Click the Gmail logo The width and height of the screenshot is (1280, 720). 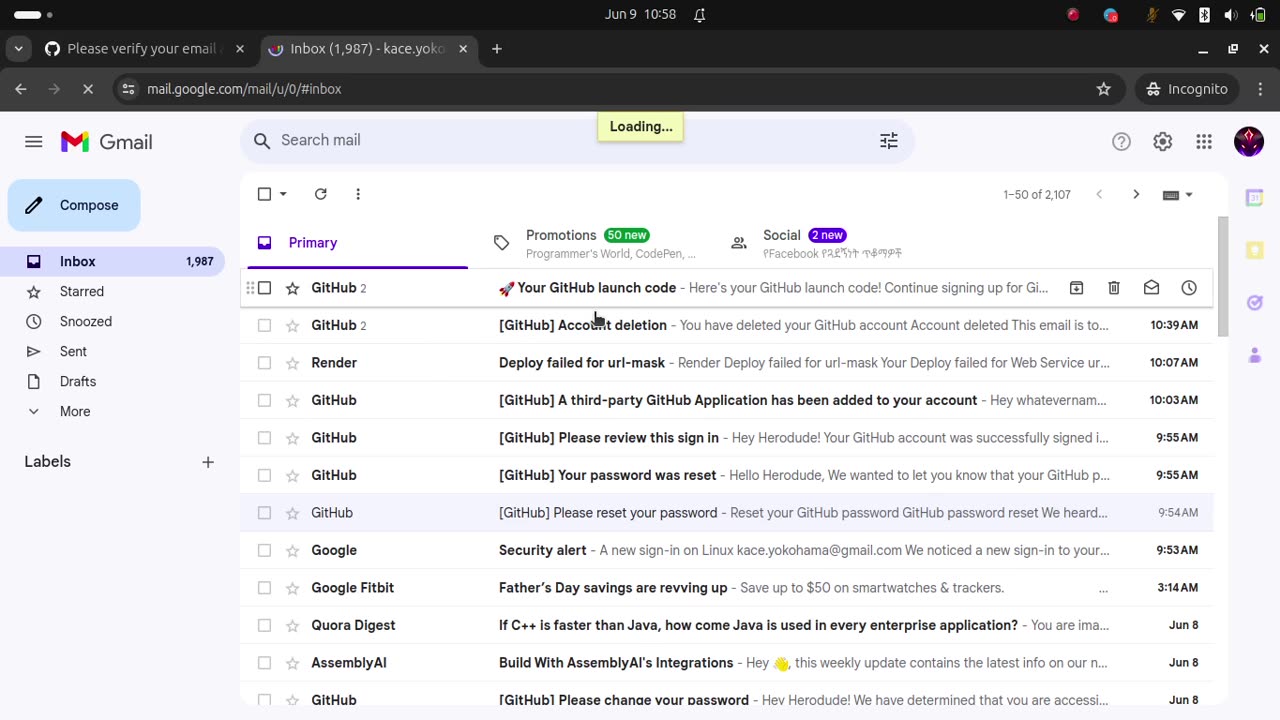pos(106,142)
